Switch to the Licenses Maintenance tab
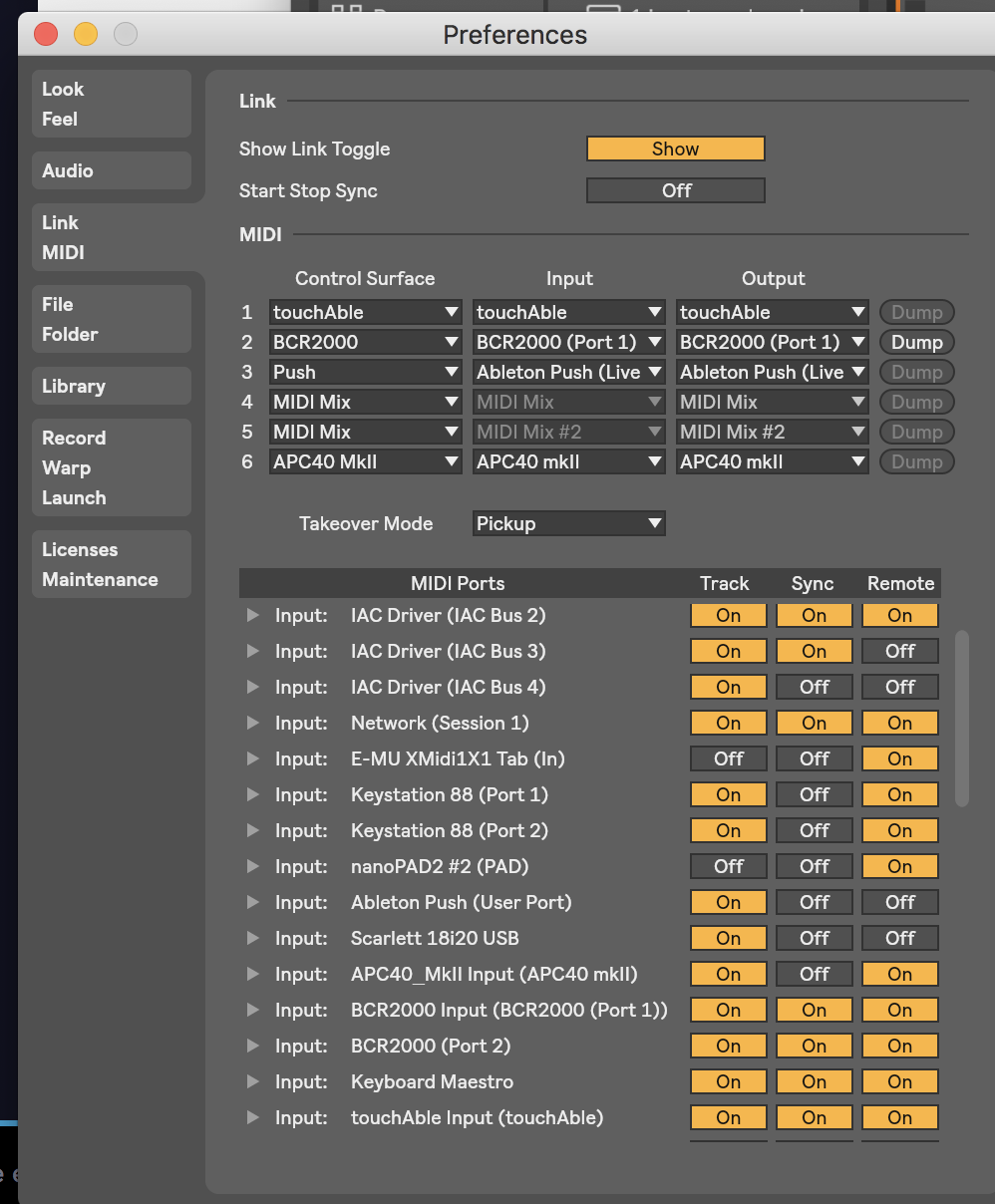The image size is (995, 1204). click(111, 564)
